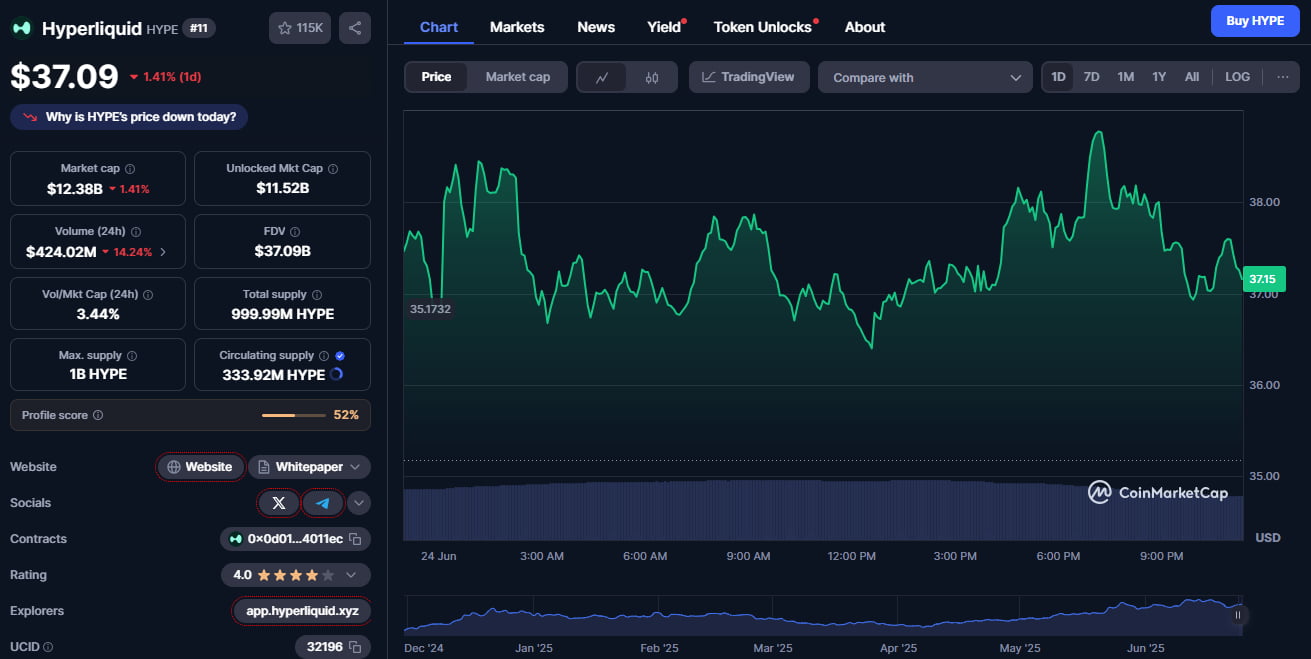Expand Volume (24h) details chevron
Screen dimensions: 1311x659
(x=163, y=252)
